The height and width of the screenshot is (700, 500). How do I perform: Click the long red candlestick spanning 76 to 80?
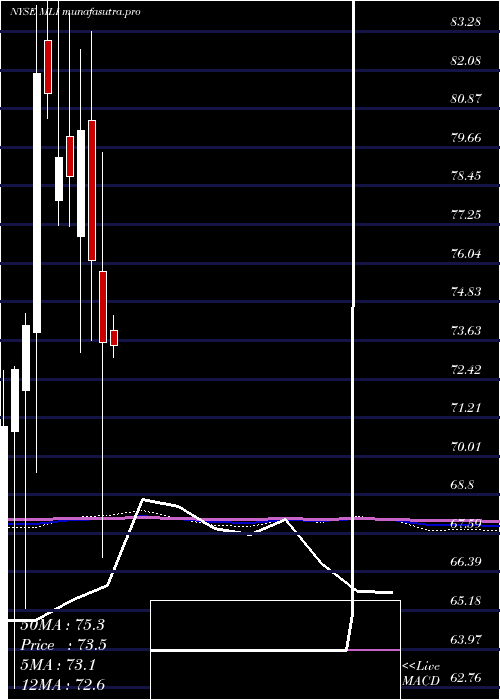(x=92, y=190)
